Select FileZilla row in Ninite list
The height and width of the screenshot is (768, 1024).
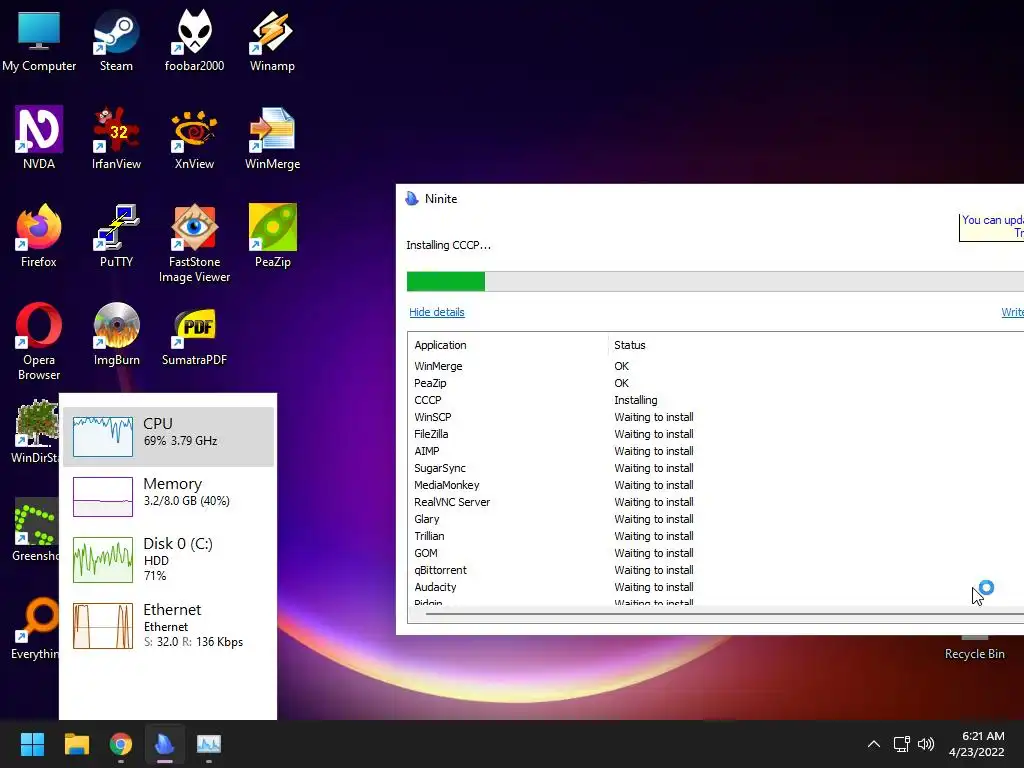(716, 434)
